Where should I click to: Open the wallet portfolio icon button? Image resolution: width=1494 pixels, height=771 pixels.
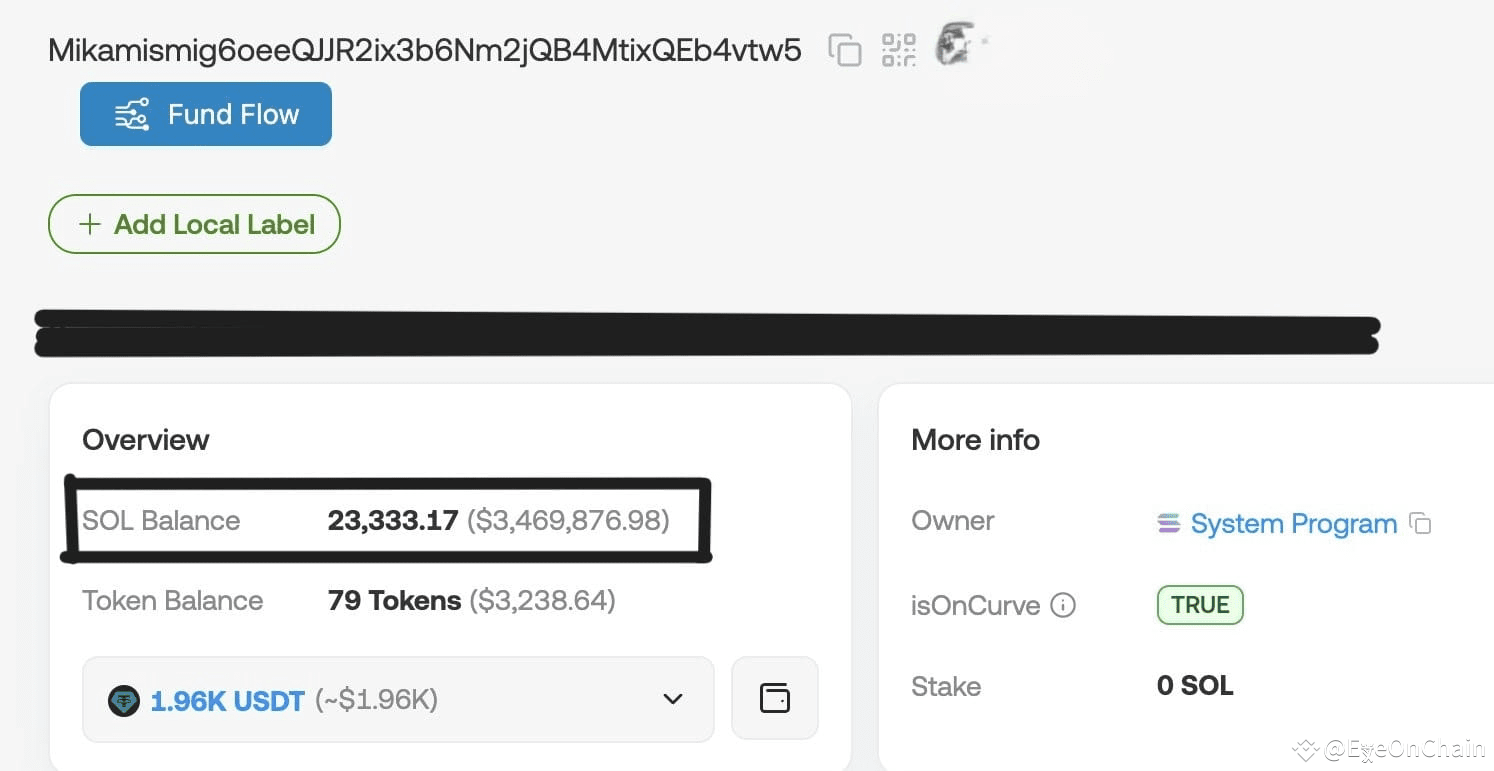(x=775, y=698)
